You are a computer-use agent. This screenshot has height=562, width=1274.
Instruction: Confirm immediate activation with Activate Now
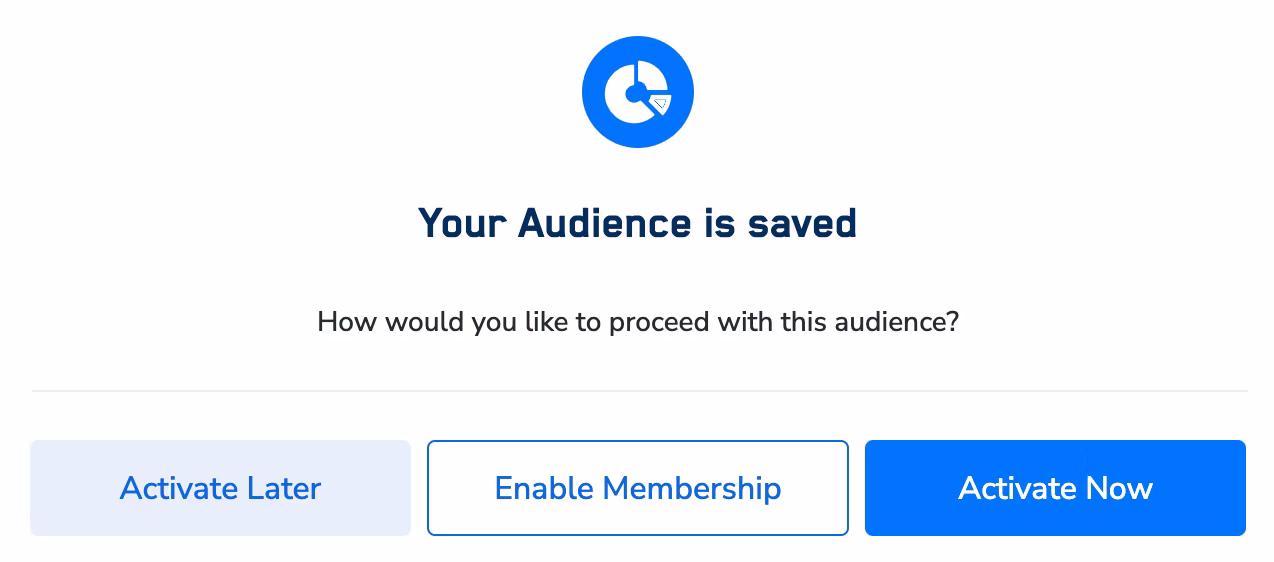click(x=1055, y=488)
